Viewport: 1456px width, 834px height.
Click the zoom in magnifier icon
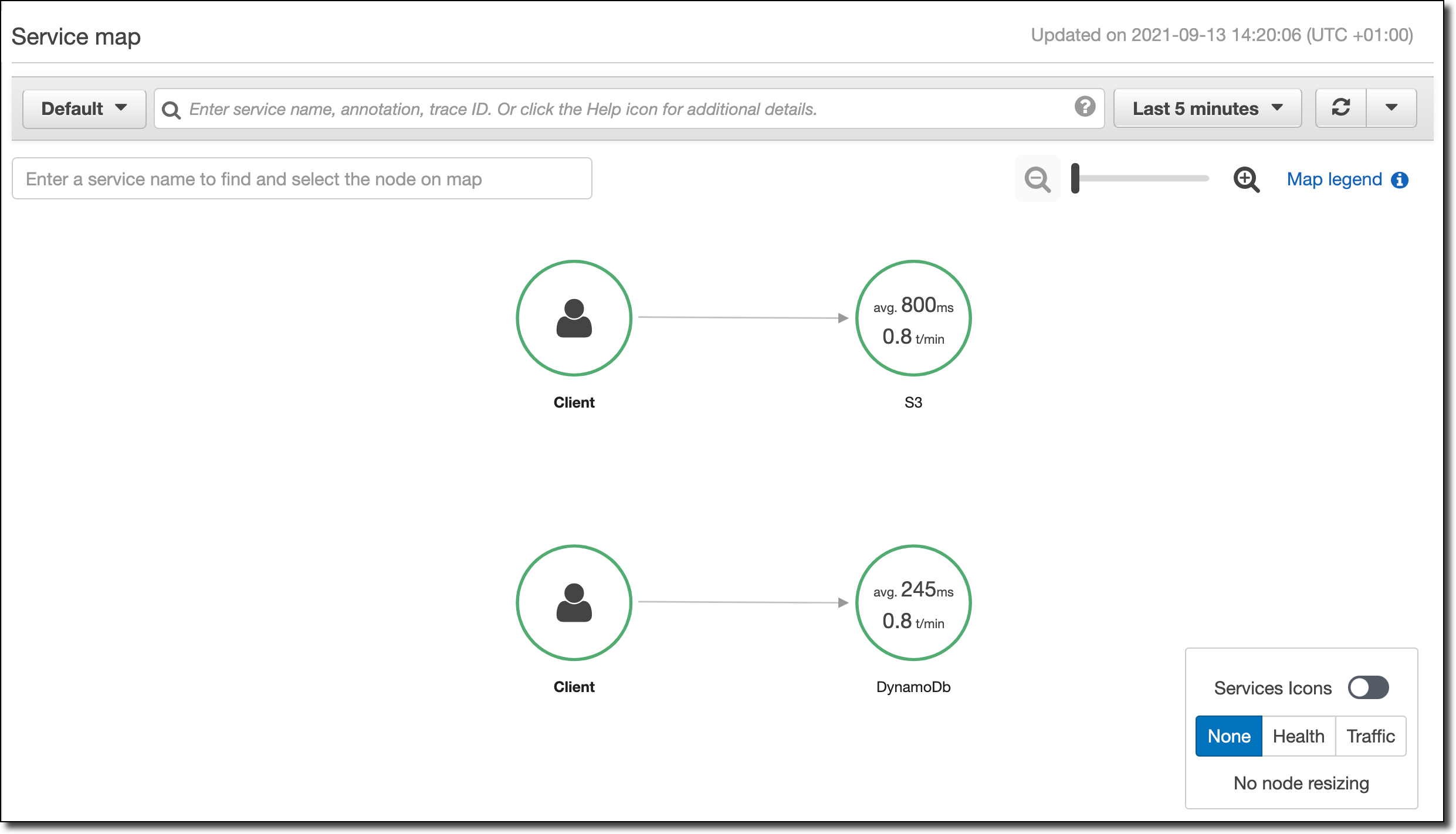[1246, 179]
